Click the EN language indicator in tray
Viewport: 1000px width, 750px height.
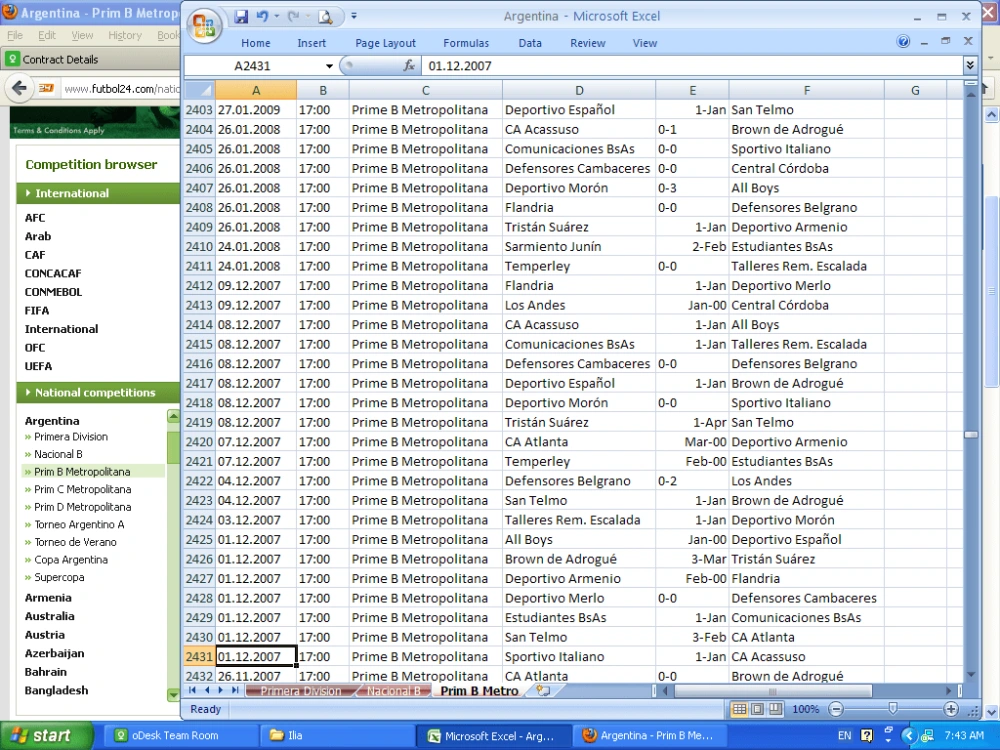pos(844,735)
